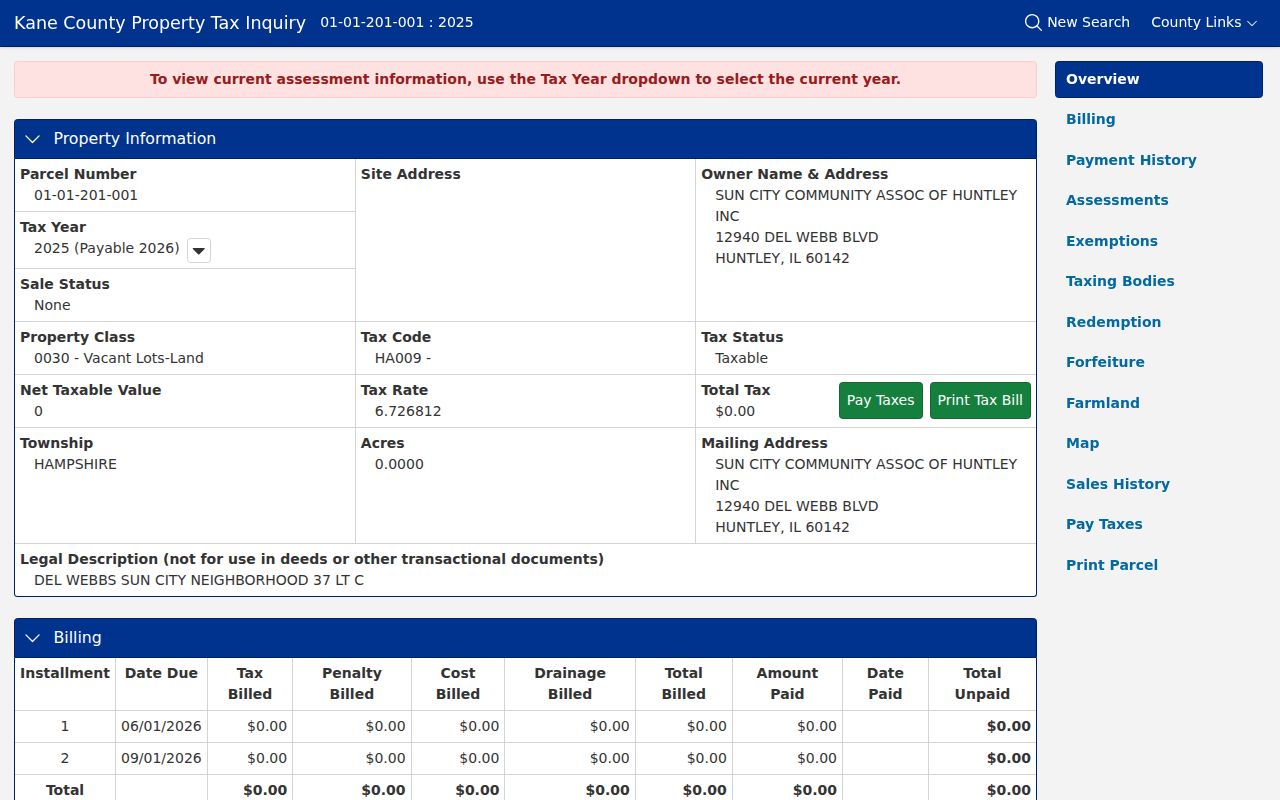
Task: Click the Total Tax value $0.00
Action: [x=735, y=411]
